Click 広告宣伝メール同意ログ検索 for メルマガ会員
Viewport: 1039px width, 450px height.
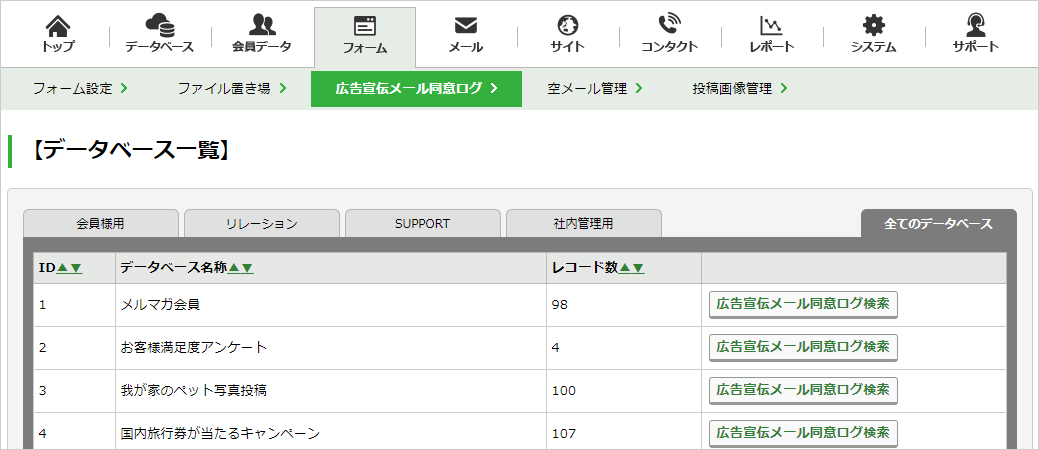click(803, 305)
